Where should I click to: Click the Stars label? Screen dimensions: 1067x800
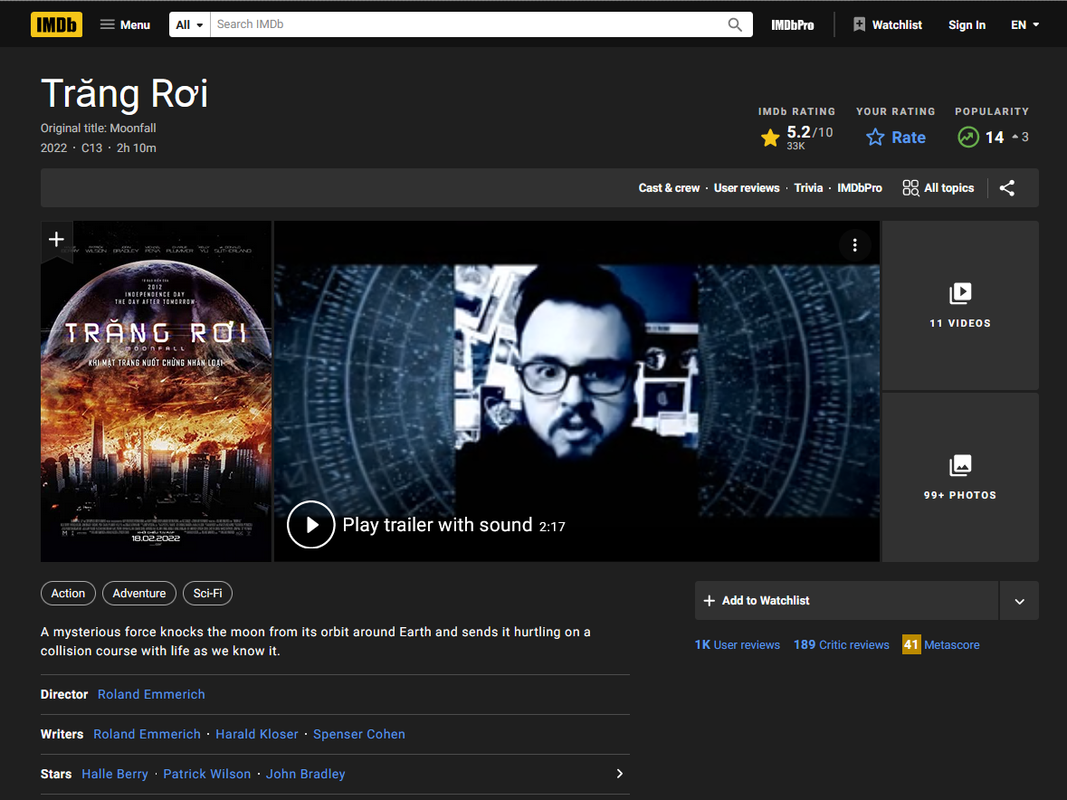coord(56,774)
